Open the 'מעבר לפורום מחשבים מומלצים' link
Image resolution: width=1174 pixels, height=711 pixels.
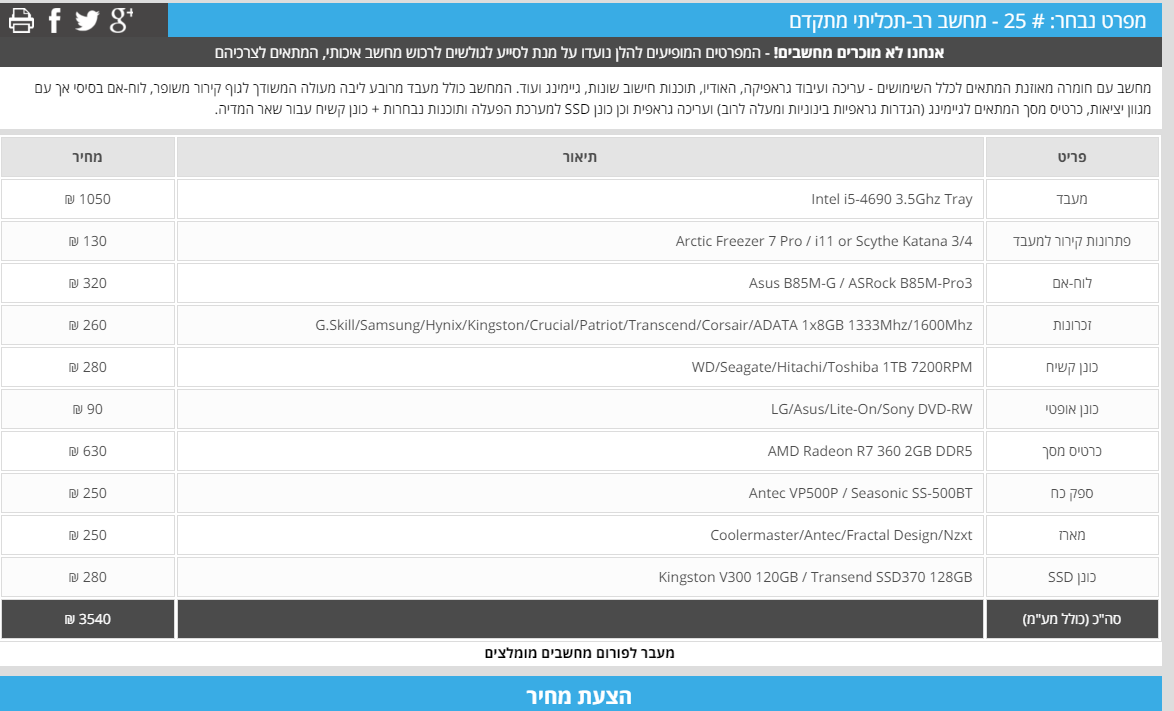(580, 653)
